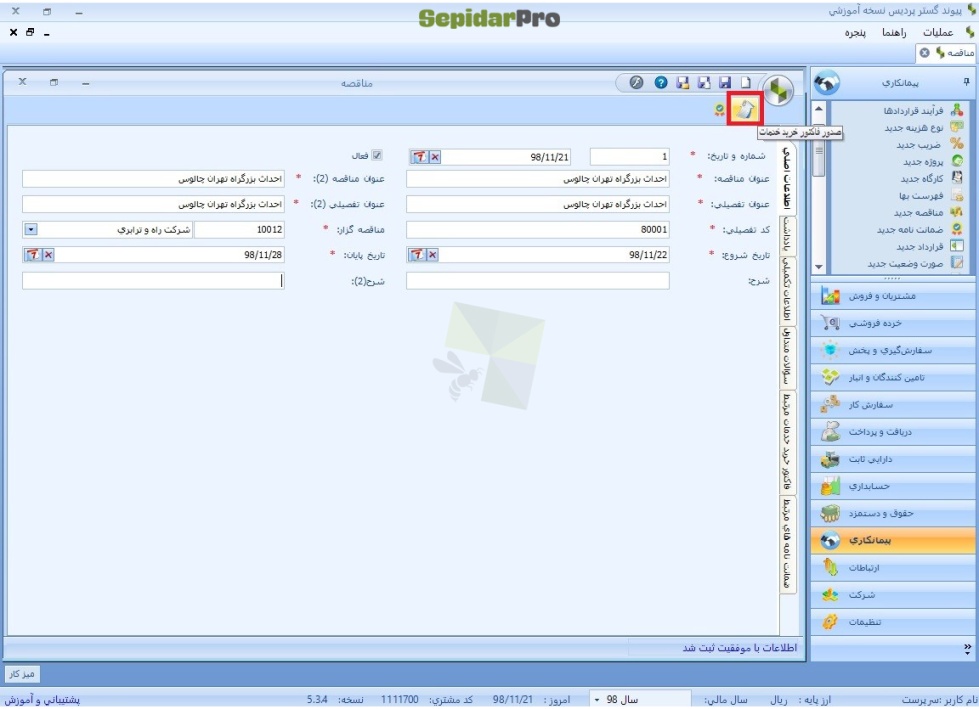
Task: Open the دریافت و پرداخت module
Action: point(893,432)
